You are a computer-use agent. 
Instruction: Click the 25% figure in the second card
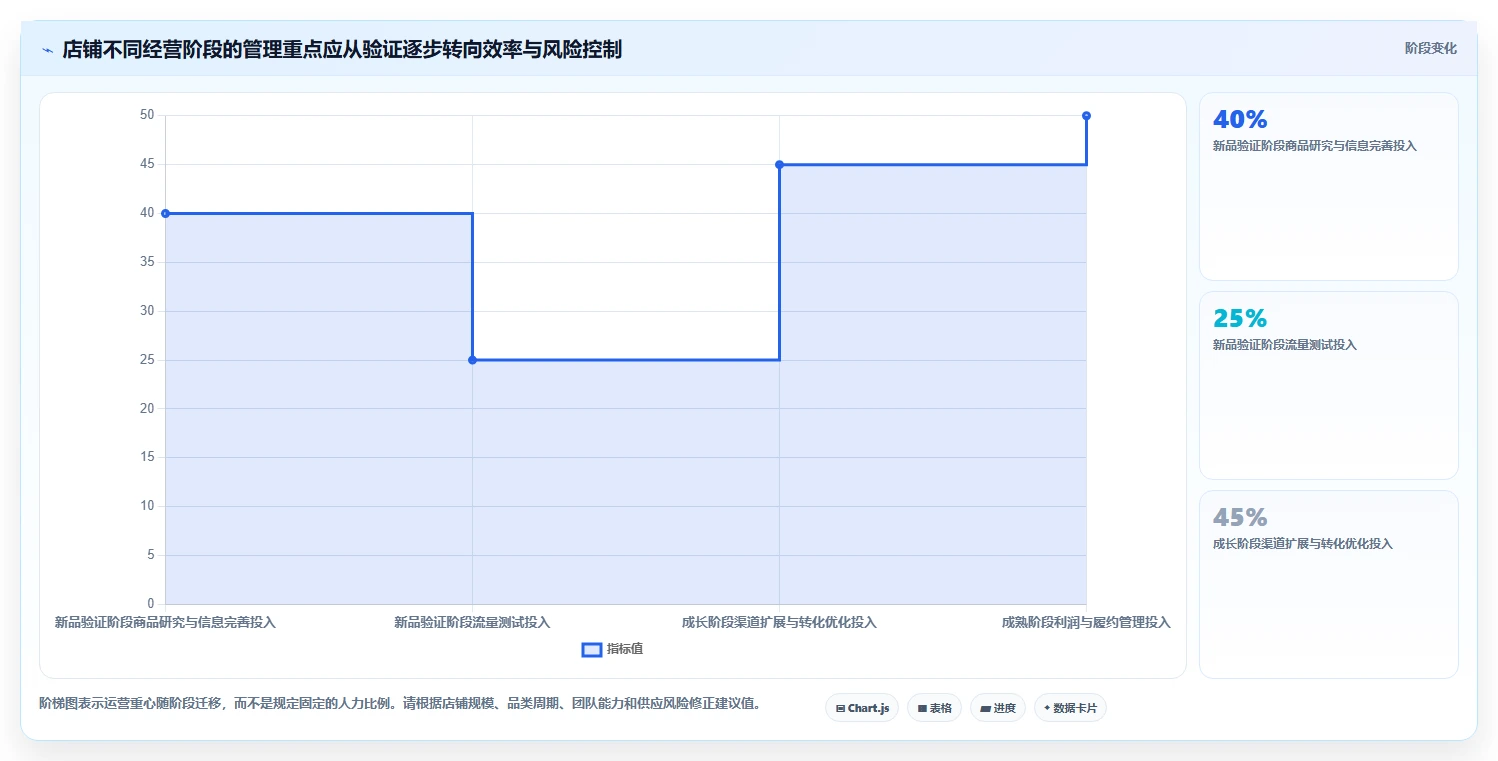pos(1240,318)
